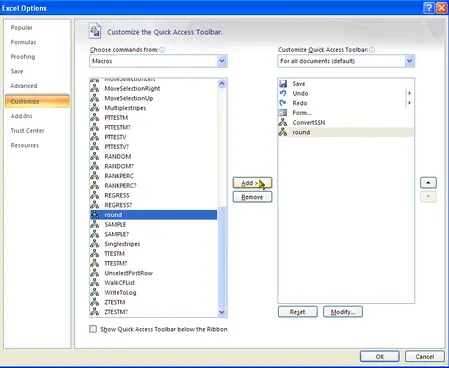Click macro icon beside MoveSelectionUp
Image resolution: width=449 pixels, height=368 pixels.
tap(95, 98)
